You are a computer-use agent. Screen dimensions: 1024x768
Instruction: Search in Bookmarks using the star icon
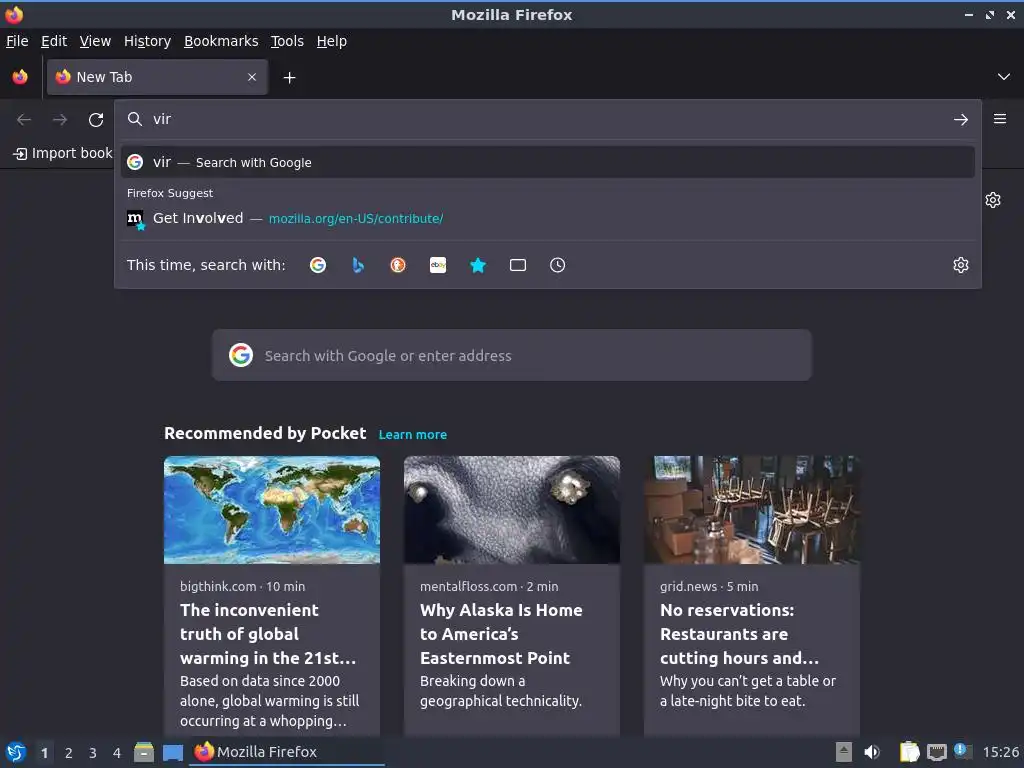click(478, 265)
